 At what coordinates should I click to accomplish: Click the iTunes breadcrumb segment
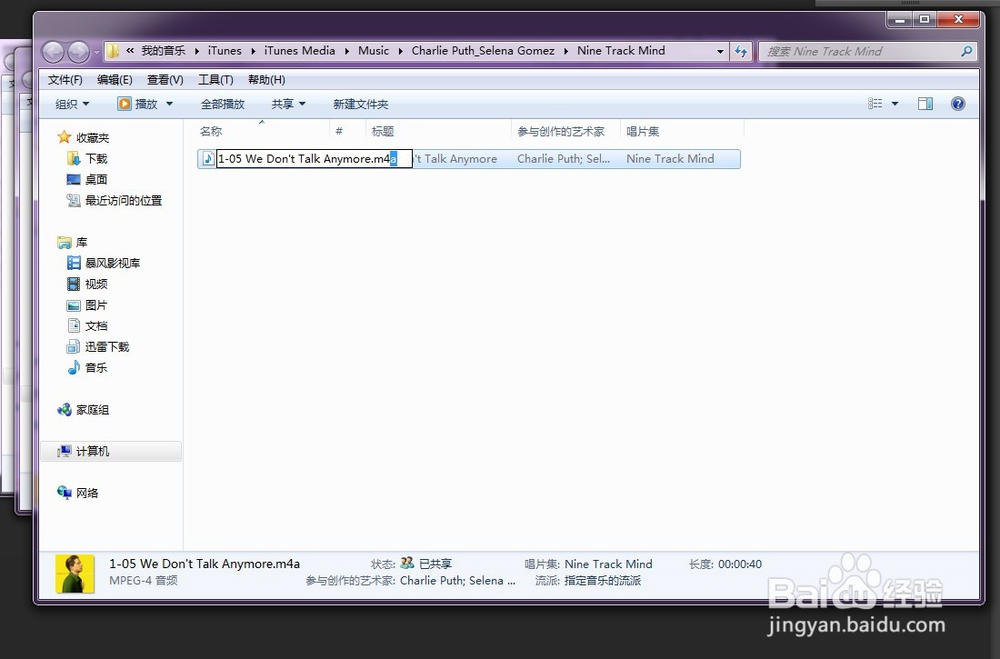224,51
